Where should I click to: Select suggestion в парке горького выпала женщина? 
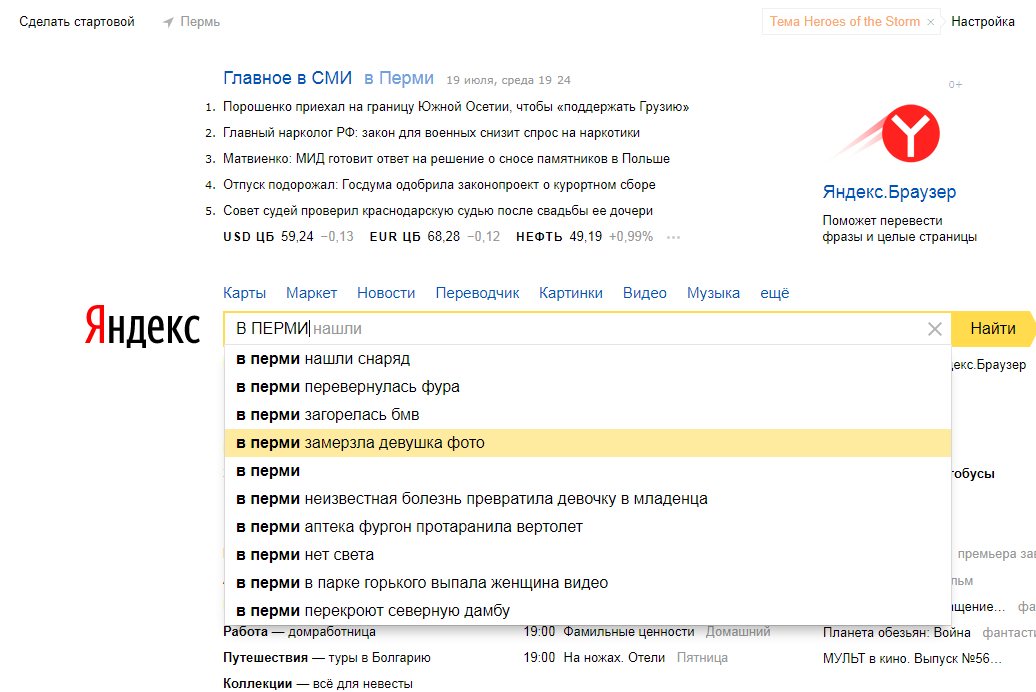587,583
